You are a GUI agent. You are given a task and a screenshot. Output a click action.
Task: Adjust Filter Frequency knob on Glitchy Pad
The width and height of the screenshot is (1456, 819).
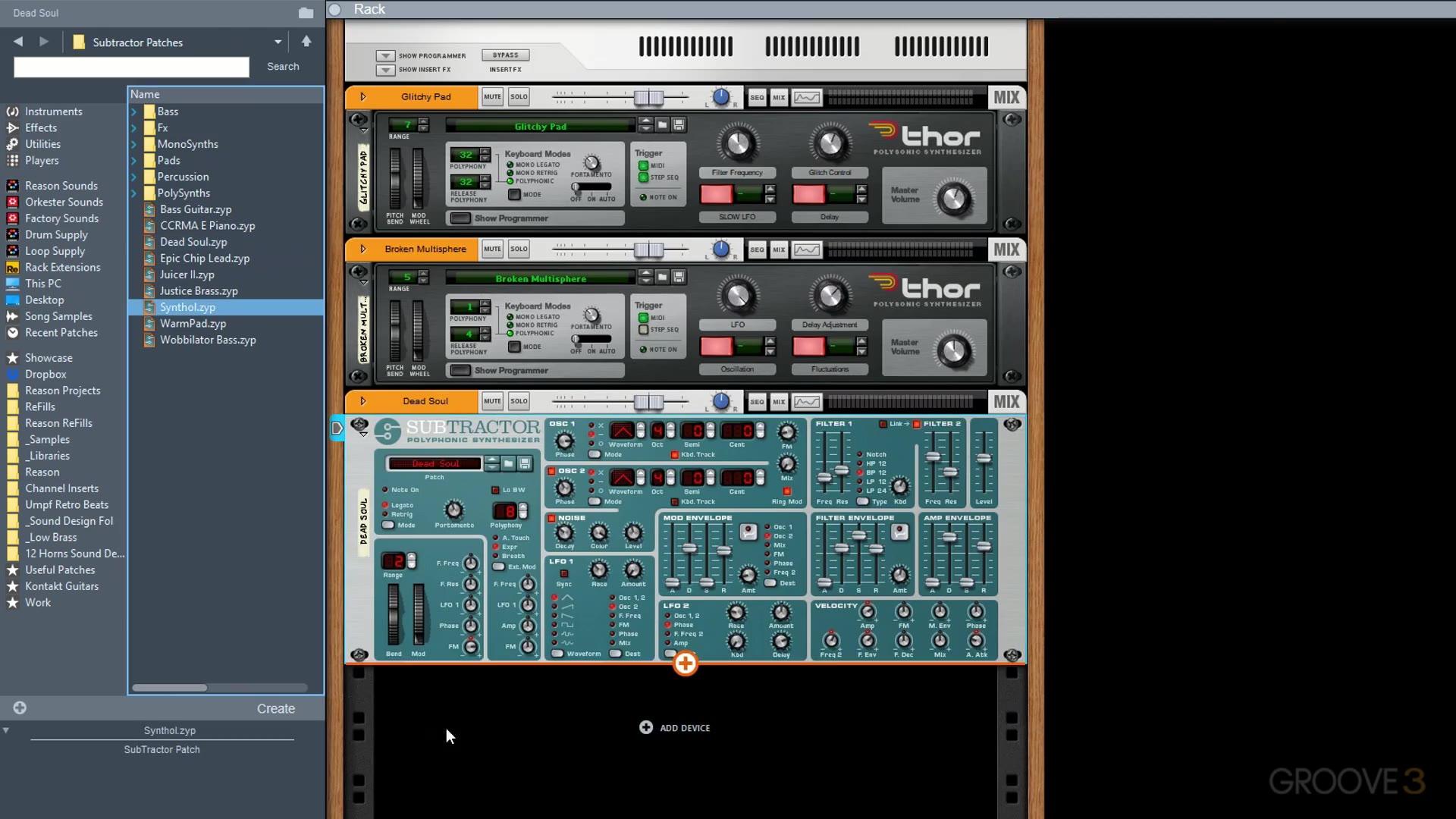[x=737, y=143]
